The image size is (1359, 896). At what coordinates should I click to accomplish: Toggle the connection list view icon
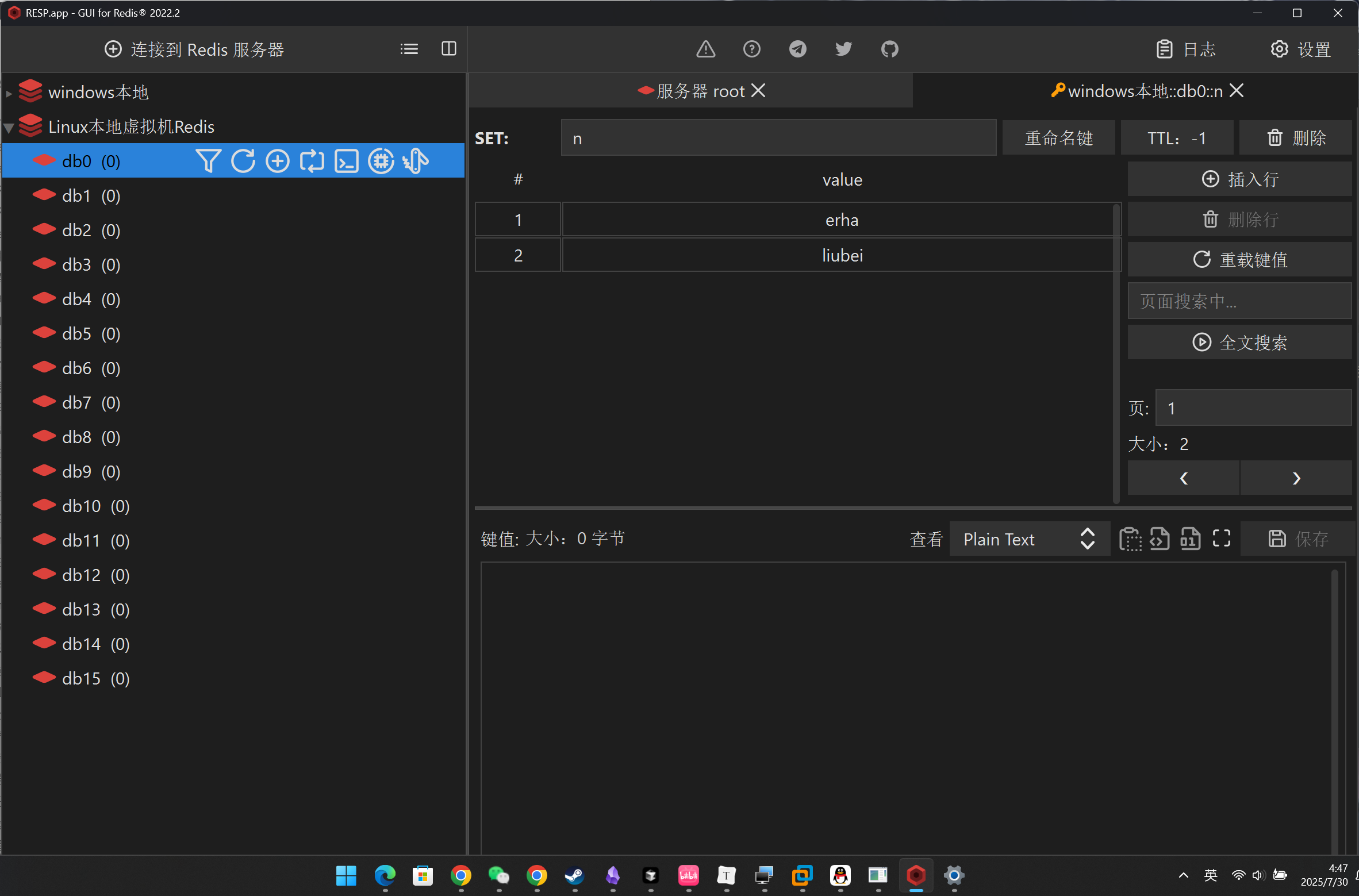pos(409,49)
